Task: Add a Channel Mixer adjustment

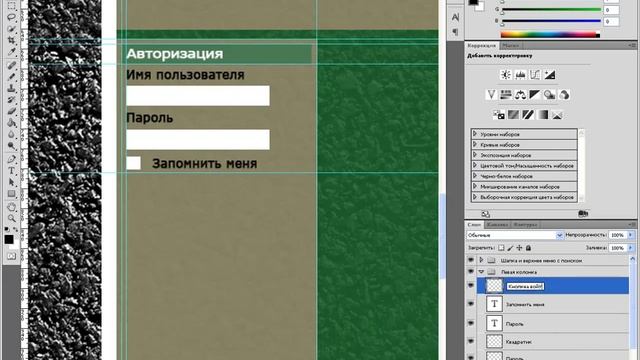Action: click(x=564, y=95)
